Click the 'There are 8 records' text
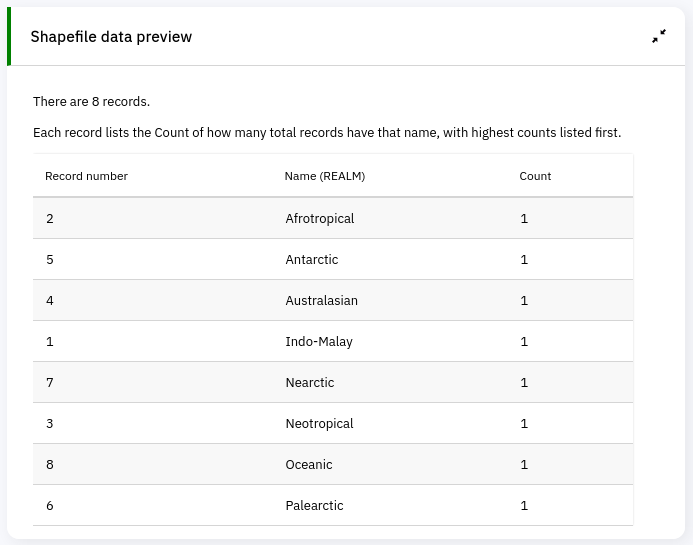693x545 pixels. click(x=91, y=101)
